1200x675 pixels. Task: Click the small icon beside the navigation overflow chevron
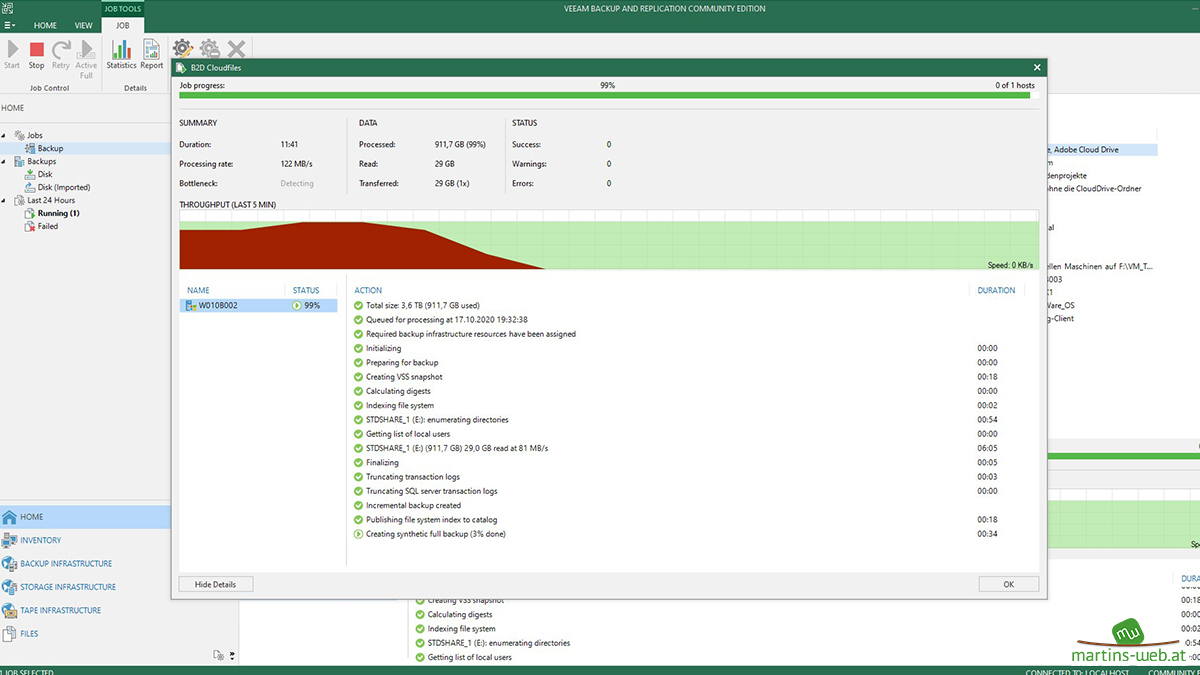click(218, 656)
